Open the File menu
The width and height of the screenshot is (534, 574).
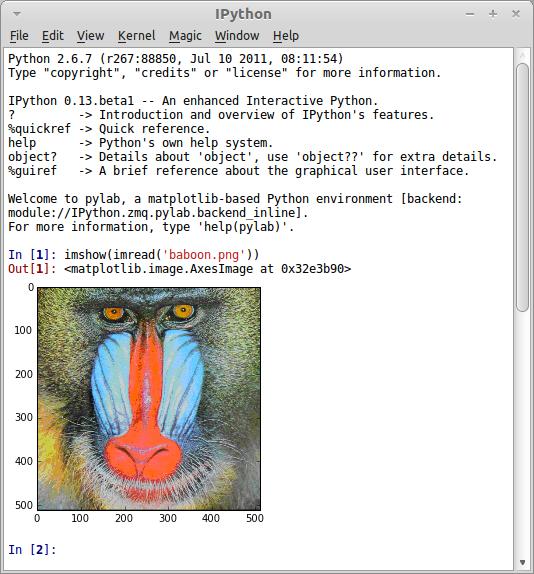click(19, 36)
